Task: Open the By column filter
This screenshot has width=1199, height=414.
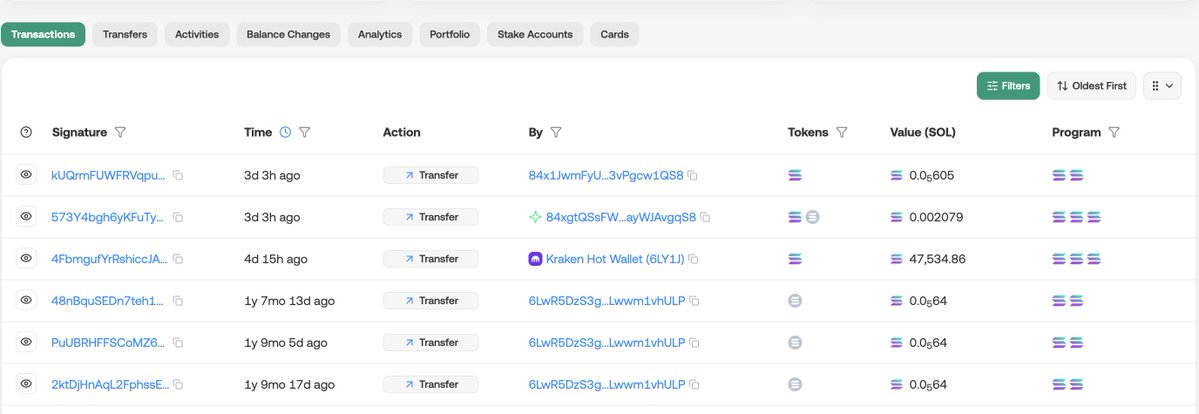Action: point(556,132)
